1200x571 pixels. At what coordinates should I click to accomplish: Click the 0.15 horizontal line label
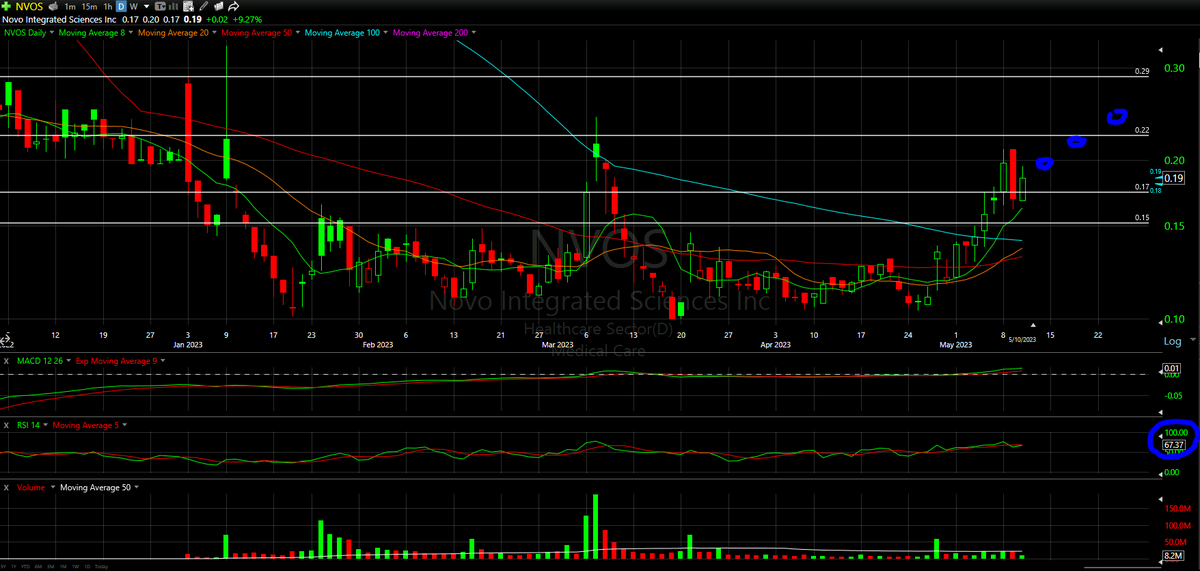pos(1142,218)
